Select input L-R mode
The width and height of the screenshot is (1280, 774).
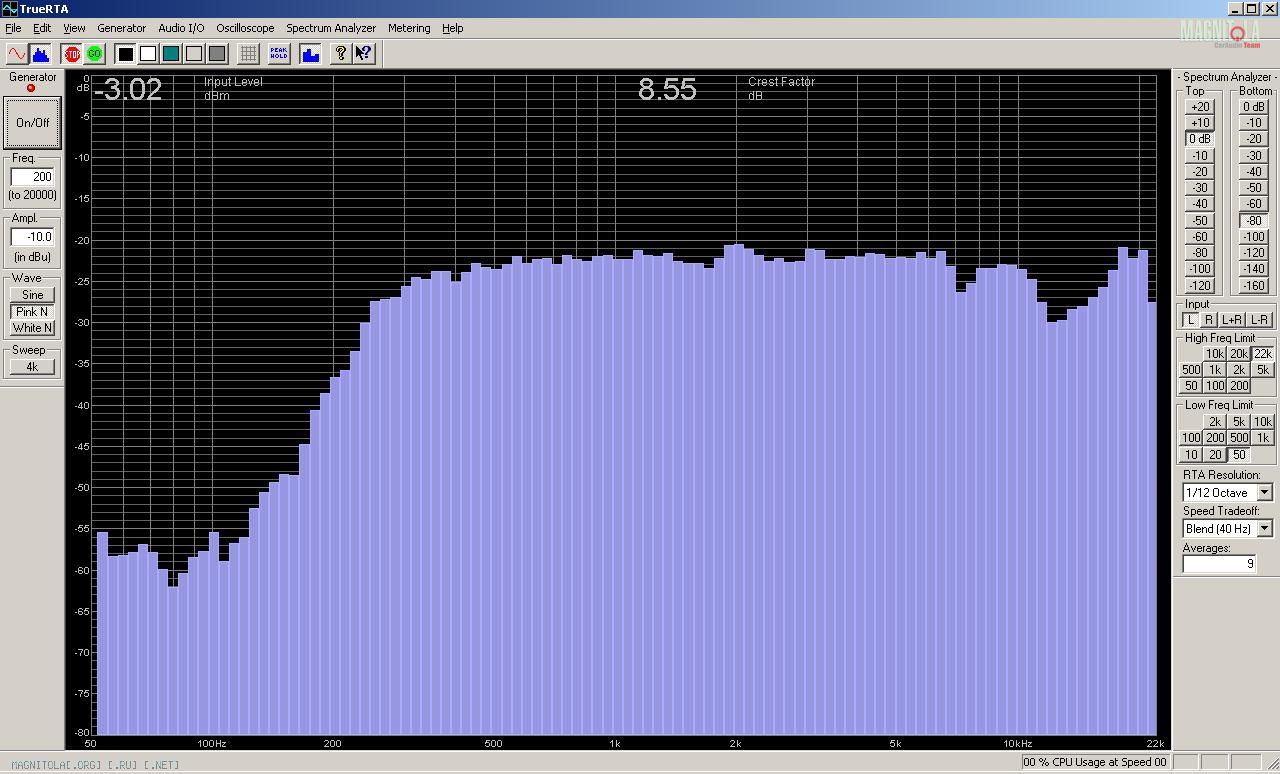[1259, 320]
